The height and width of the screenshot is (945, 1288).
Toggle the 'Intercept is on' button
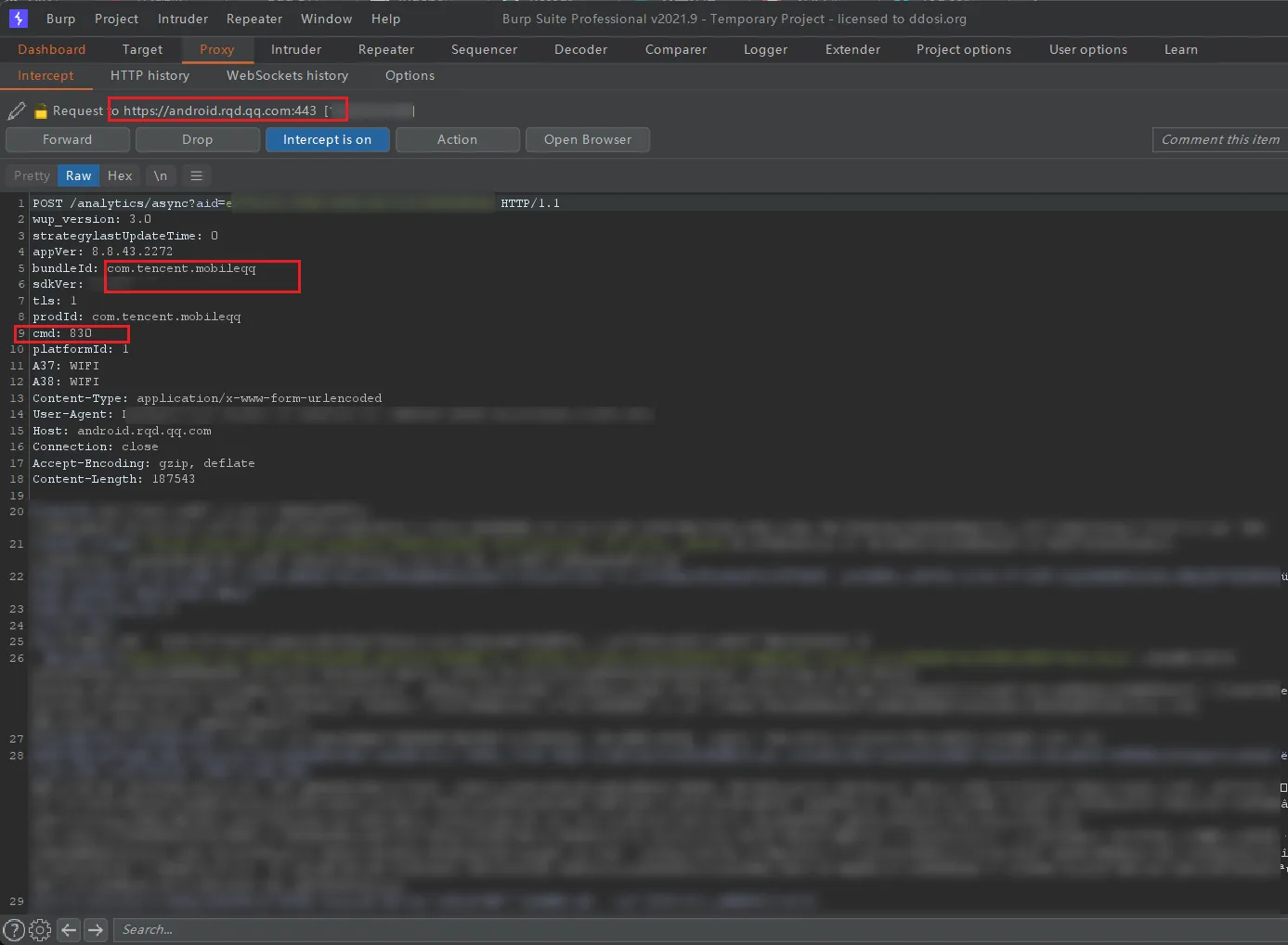pos(327,139)
